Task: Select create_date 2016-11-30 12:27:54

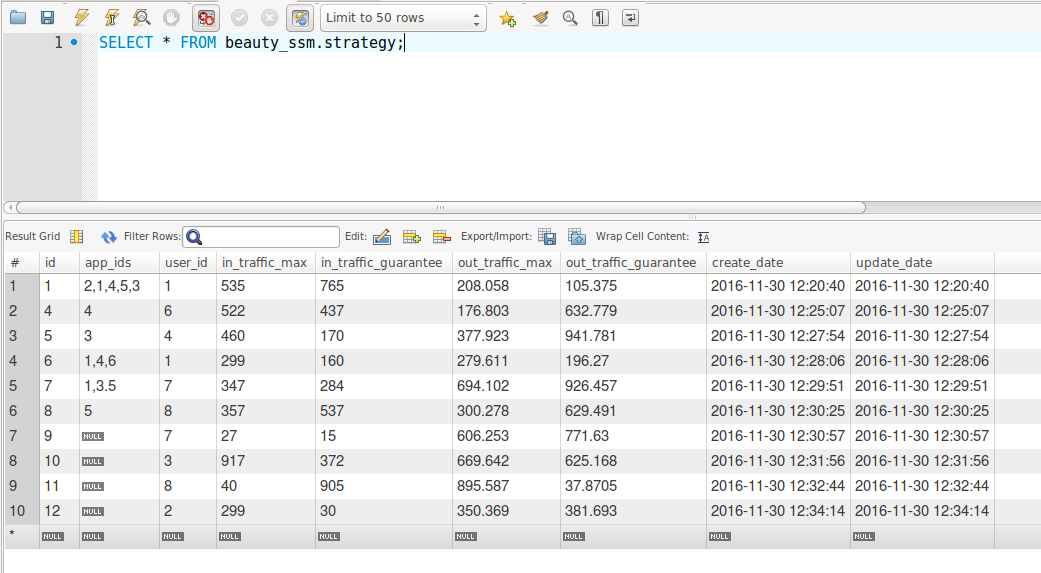Action: point(778,336)
